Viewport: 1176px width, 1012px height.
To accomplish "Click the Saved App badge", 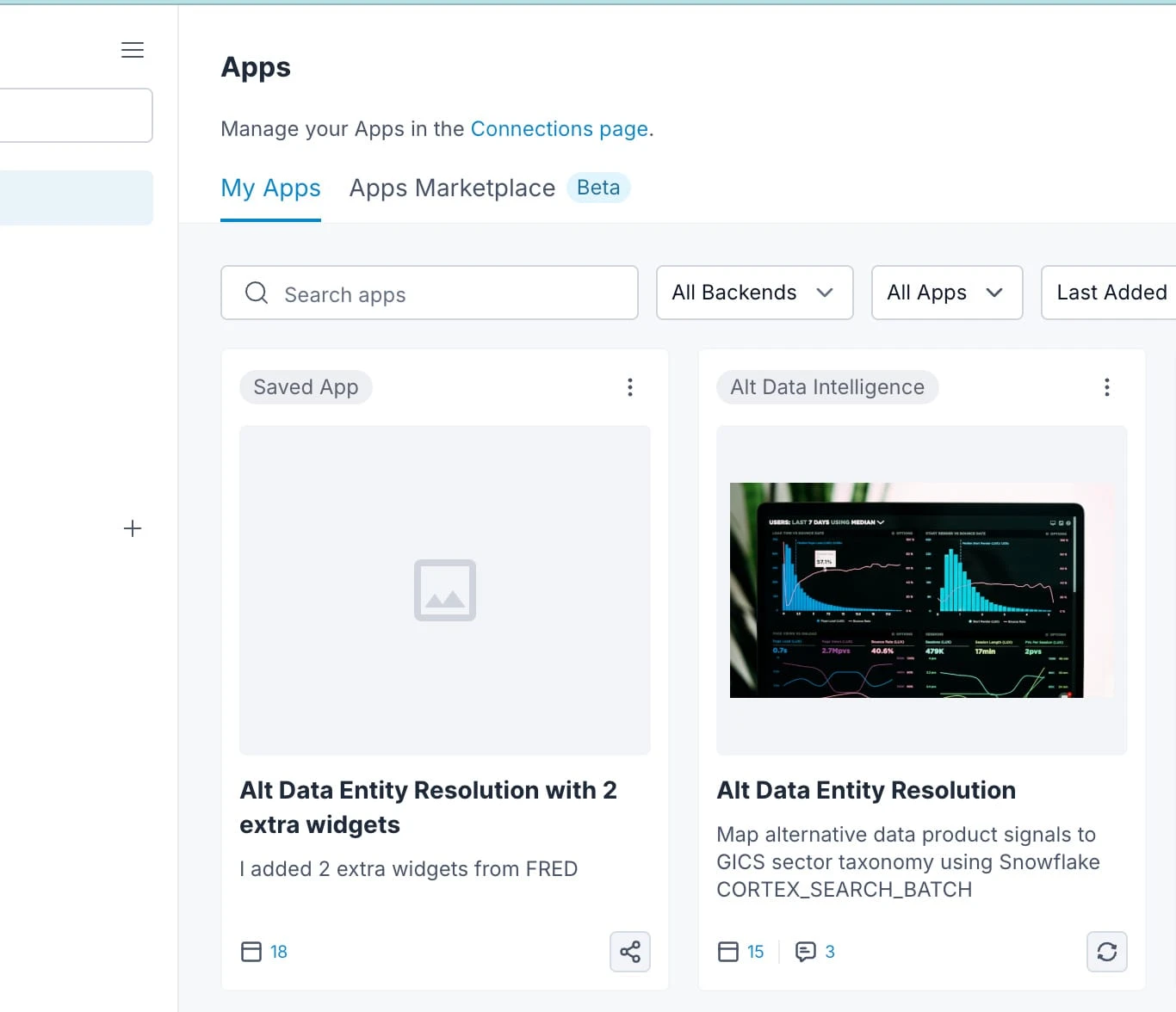I will click(306, 387).
